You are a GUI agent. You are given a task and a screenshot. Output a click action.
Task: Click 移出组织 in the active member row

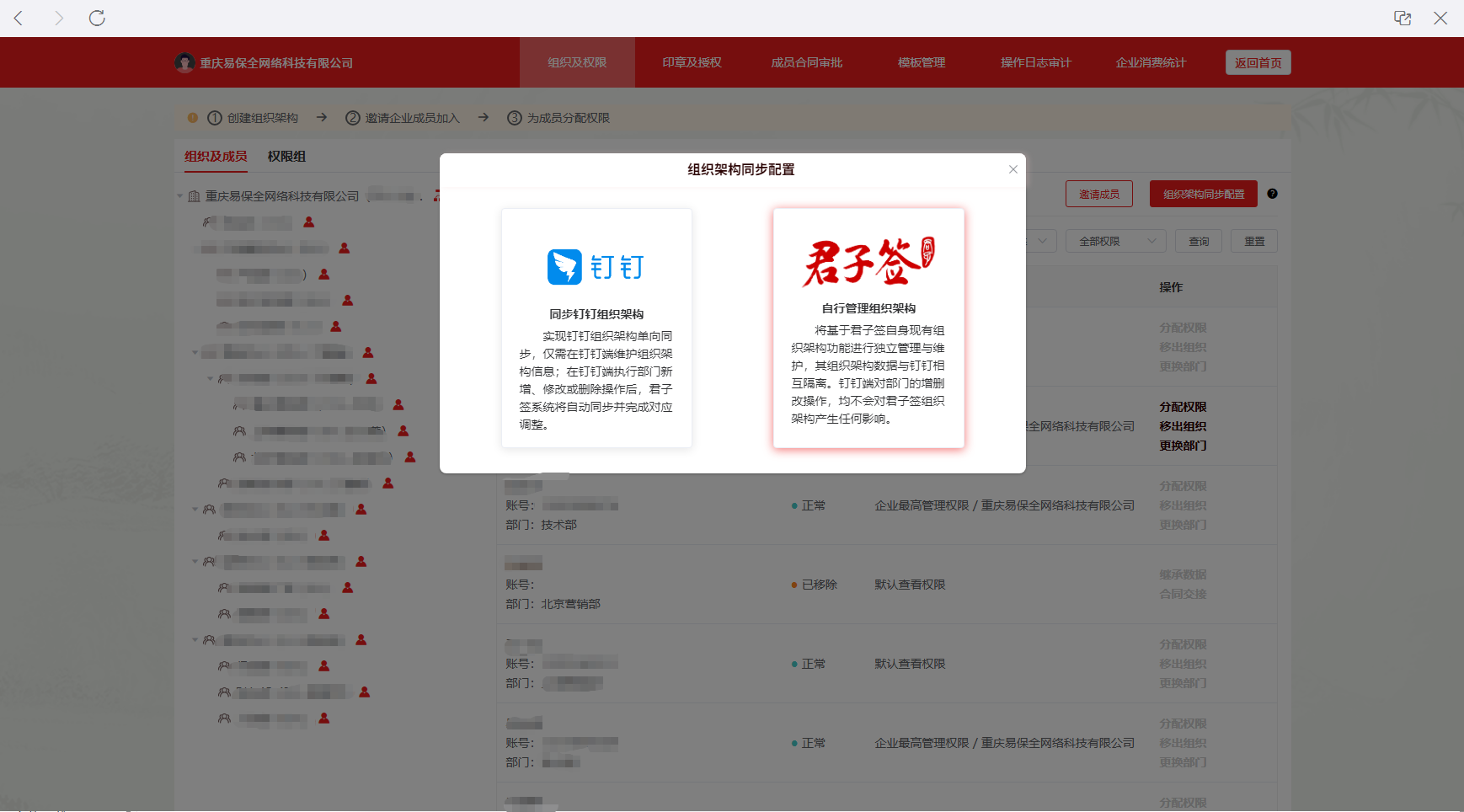(x=1183, y=426)
